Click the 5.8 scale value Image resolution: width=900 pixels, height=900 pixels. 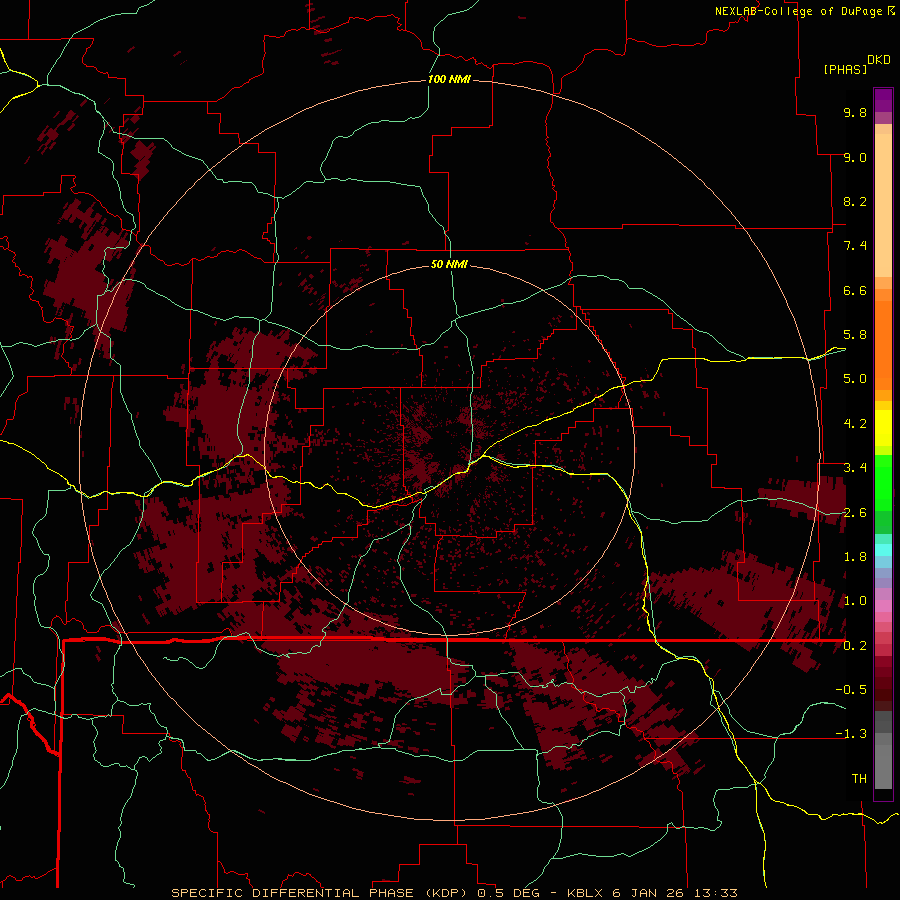855,335
